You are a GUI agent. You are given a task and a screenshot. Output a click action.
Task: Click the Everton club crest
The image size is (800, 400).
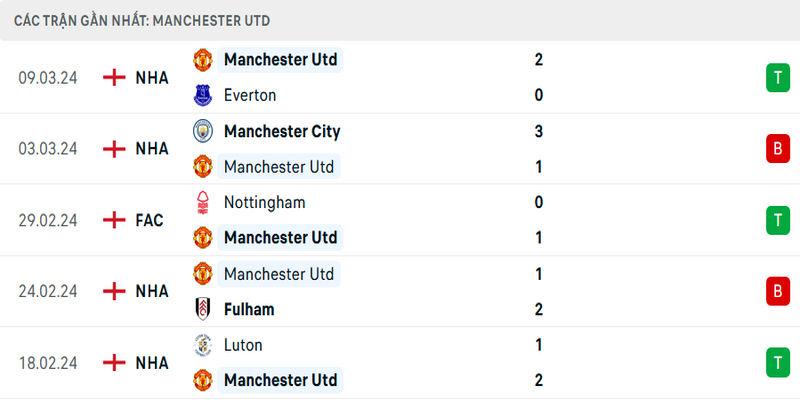(x=203, y=96)
